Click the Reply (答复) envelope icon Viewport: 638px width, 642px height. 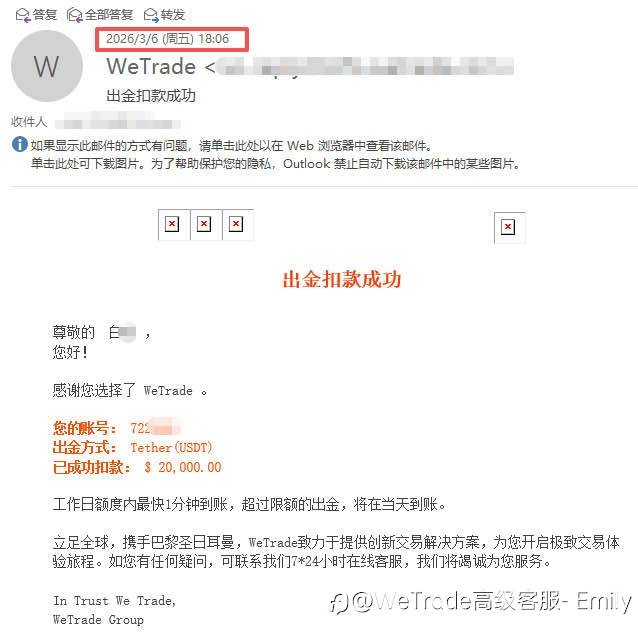tap(23, 15)
